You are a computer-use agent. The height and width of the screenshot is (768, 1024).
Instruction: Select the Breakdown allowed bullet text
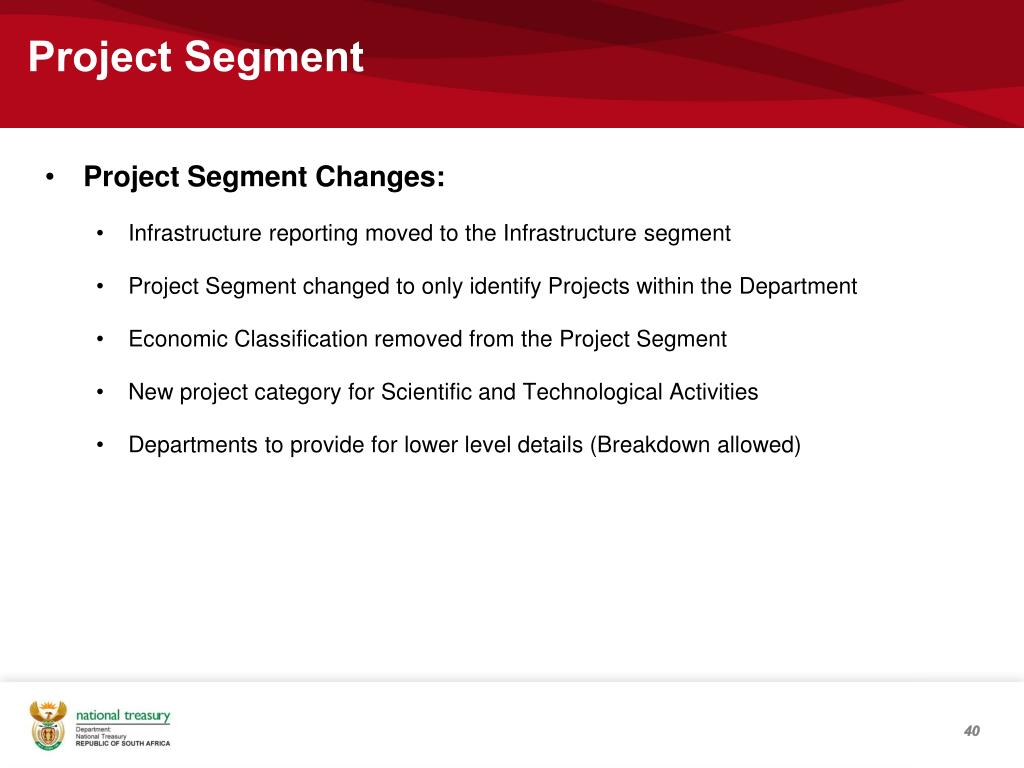click(x=464, y=445)
